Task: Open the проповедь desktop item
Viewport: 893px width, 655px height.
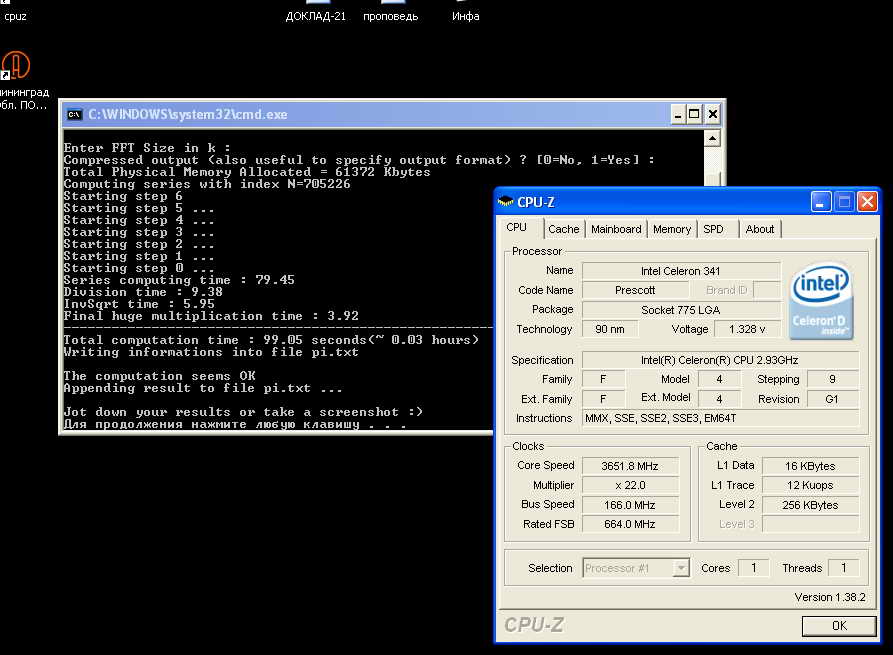Action: (391, 16)
